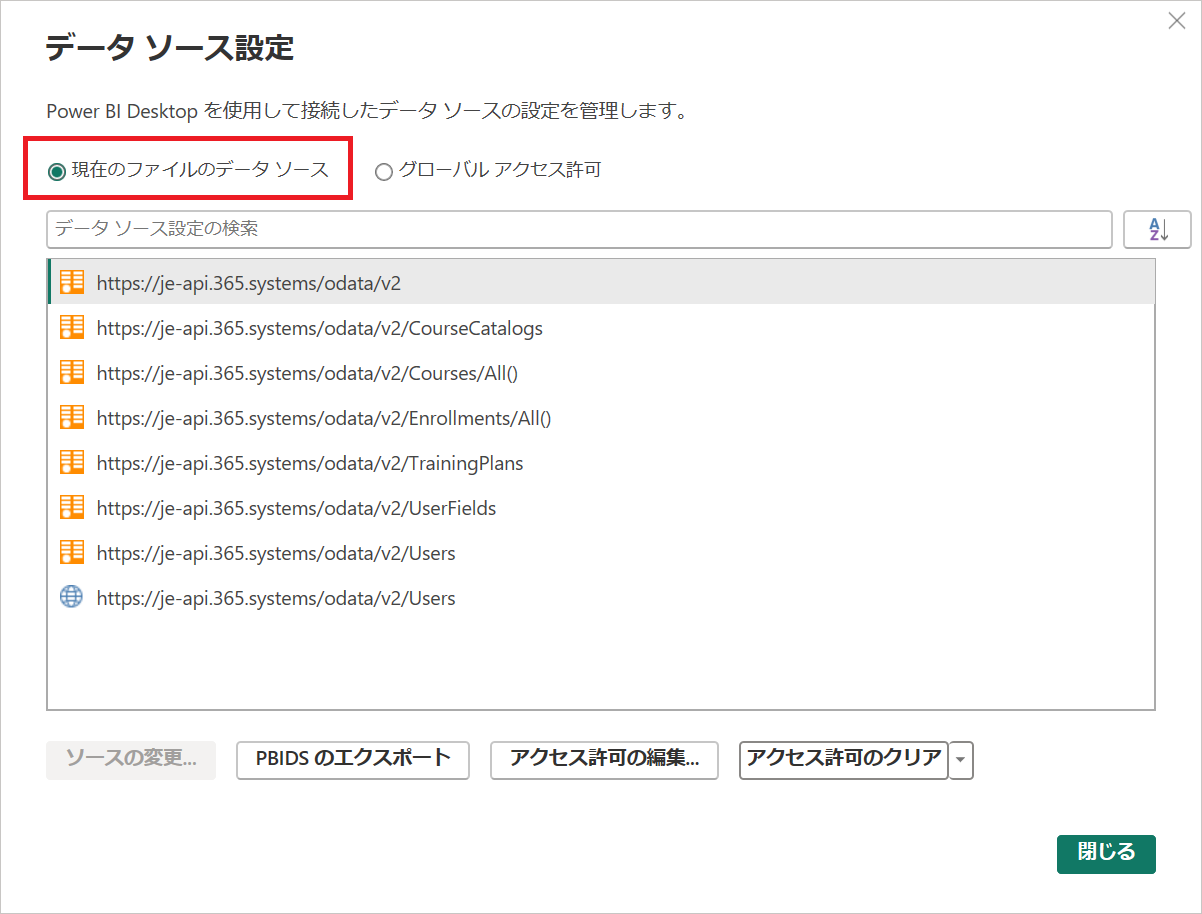Click the OData icon beside Courses/All() entry
Image resolution: width=1202 pixels, height=914 pixels.
[72, 372]
